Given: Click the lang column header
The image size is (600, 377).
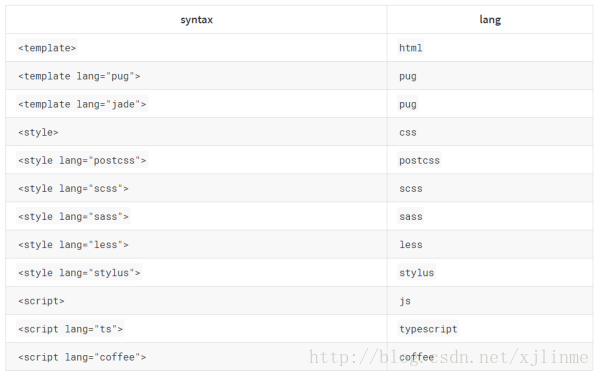Looking at the screenshot, I should pyautogui.click(x=490, y=20).
